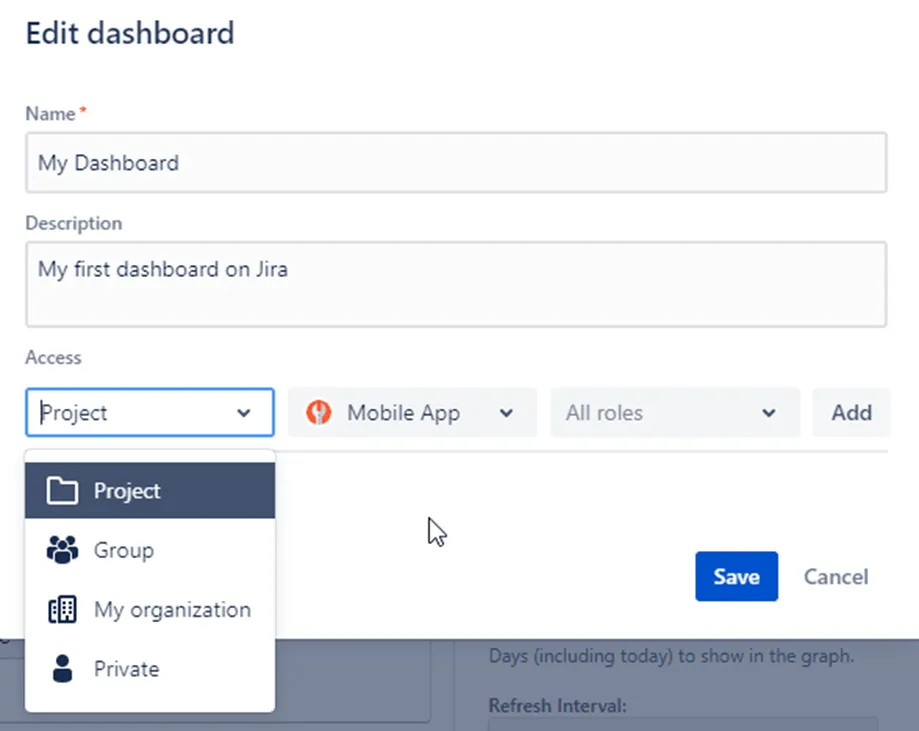Viewport: 919px width, 731px height.
Task: Click the Mobile App project avatar icon
Action: click(319, 413)
